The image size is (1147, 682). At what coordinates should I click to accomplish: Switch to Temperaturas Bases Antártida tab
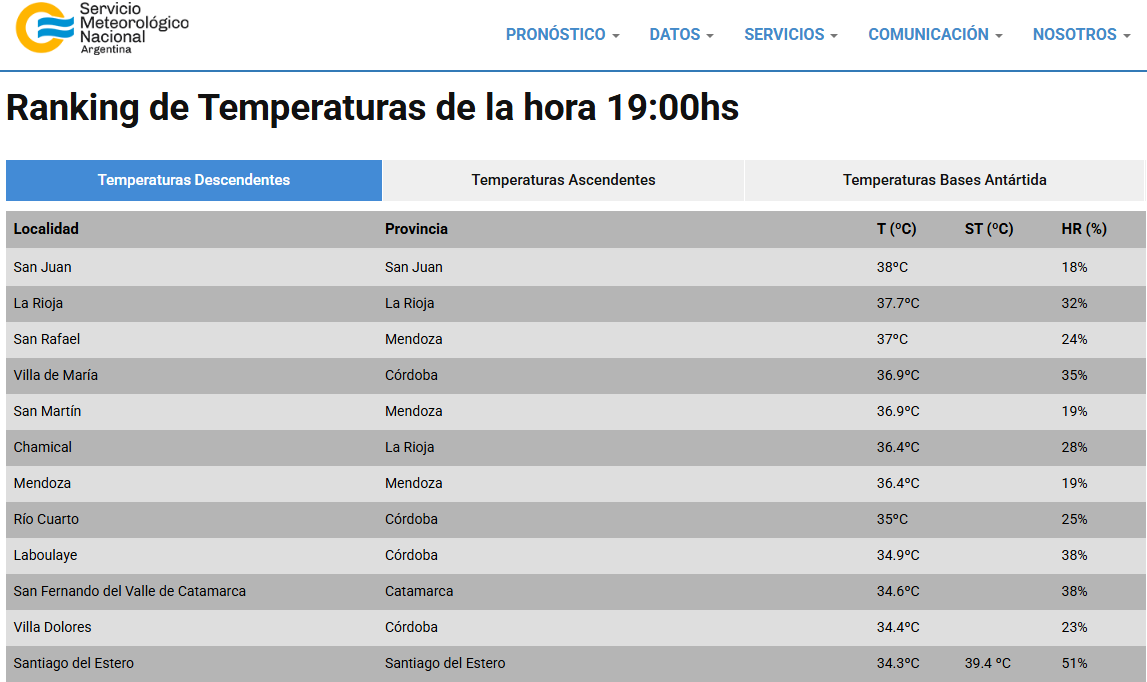(x=944, y=180)
